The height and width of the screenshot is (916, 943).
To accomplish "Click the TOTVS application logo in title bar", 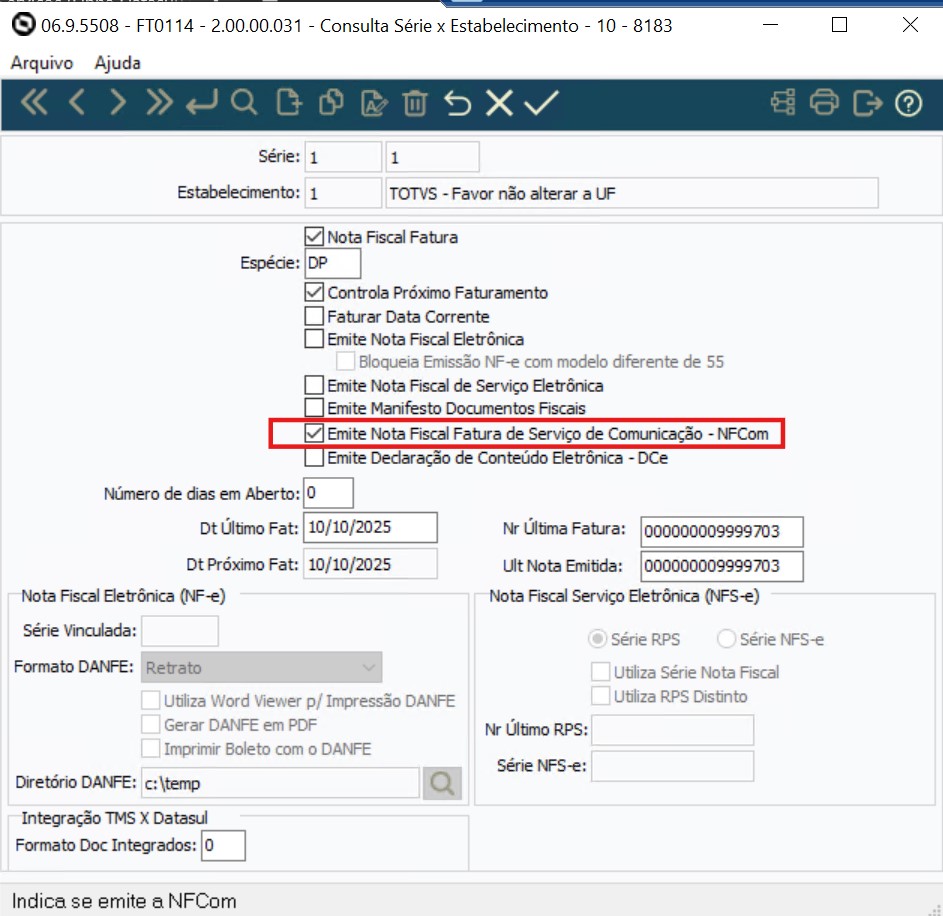I will (23, 25).
